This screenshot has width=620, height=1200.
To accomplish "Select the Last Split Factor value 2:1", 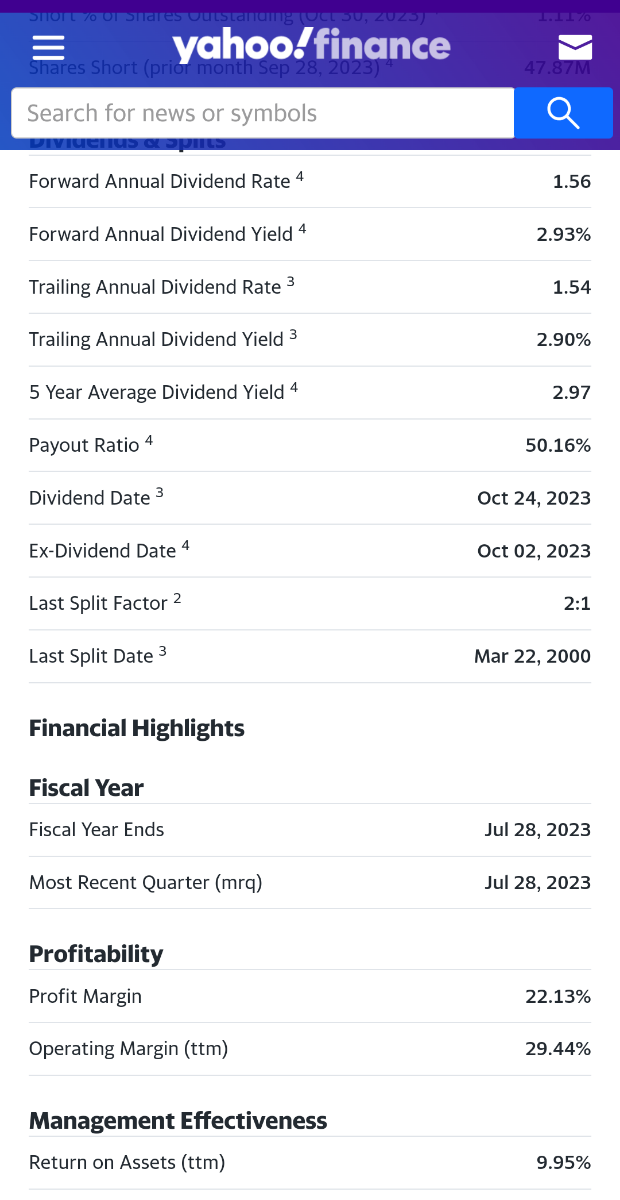I will [x=577, y=604].
